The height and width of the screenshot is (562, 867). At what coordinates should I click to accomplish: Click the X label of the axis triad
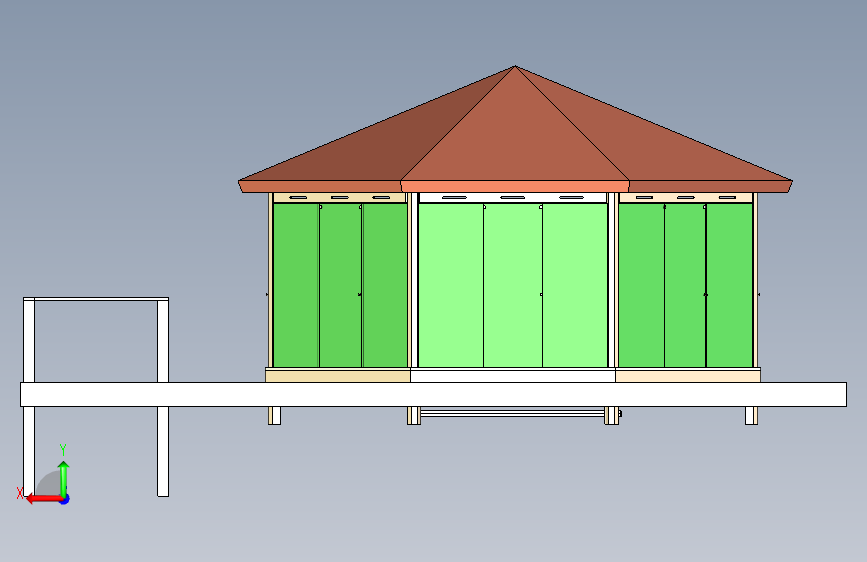point(20,493)
